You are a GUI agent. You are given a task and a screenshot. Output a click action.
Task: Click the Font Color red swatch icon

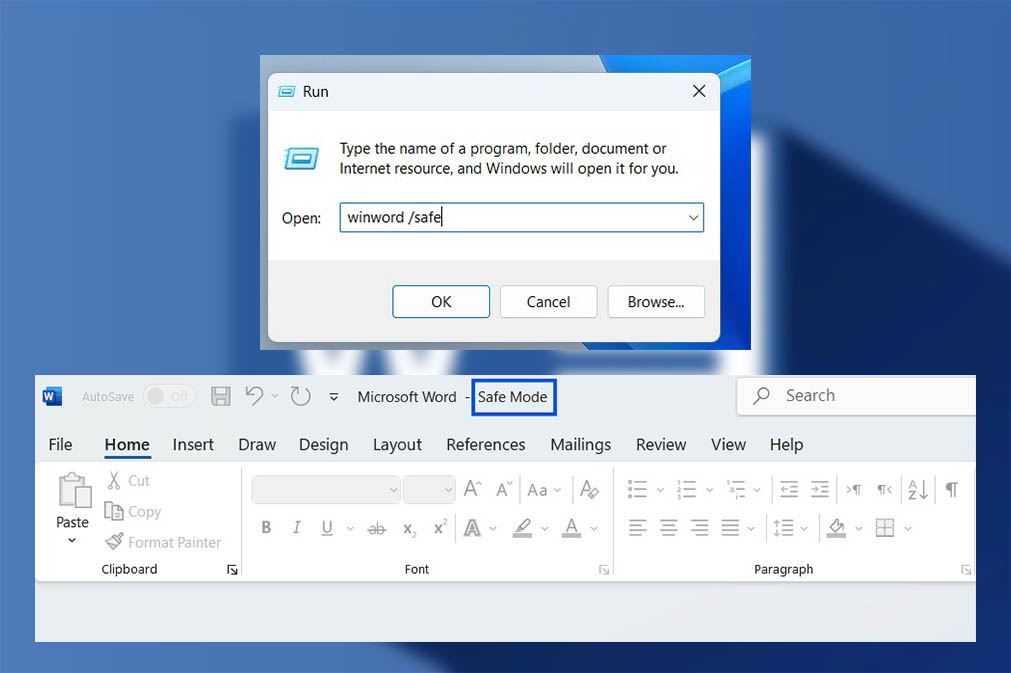[x=571, y=527]
